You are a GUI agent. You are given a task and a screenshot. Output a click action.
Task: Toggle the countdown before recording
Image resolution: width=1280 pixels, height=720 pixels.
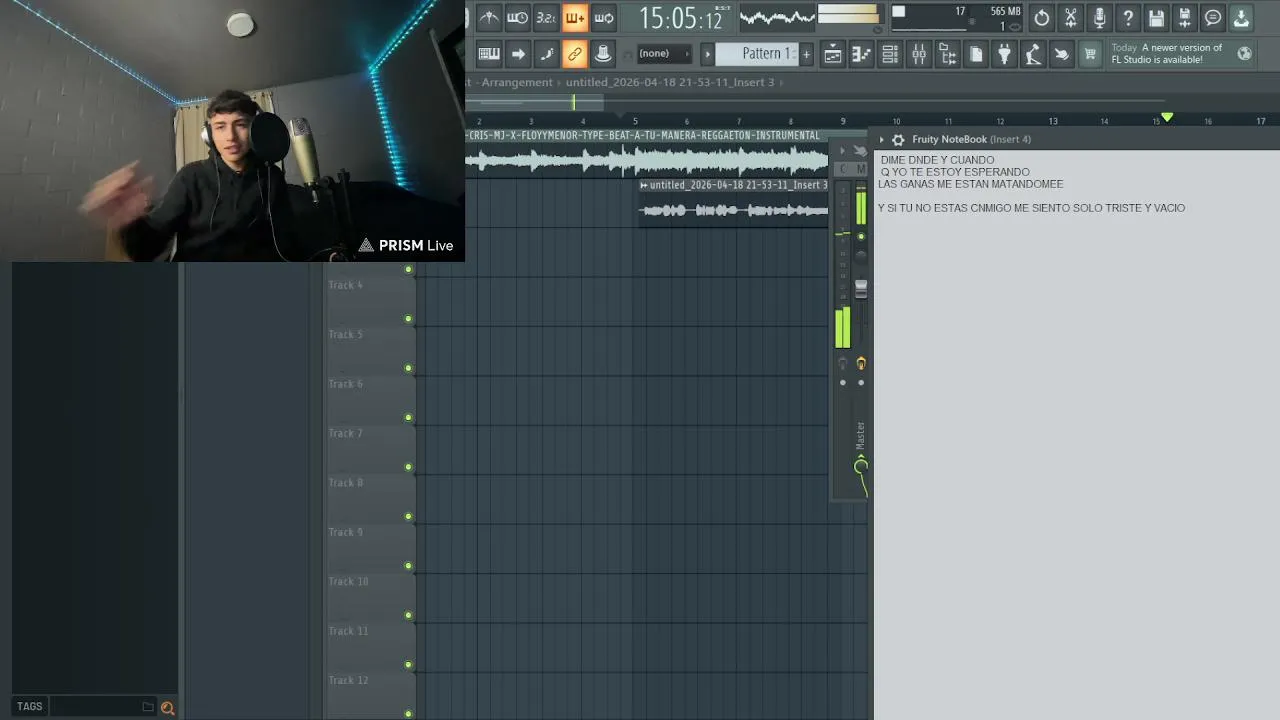click(546, 17)
